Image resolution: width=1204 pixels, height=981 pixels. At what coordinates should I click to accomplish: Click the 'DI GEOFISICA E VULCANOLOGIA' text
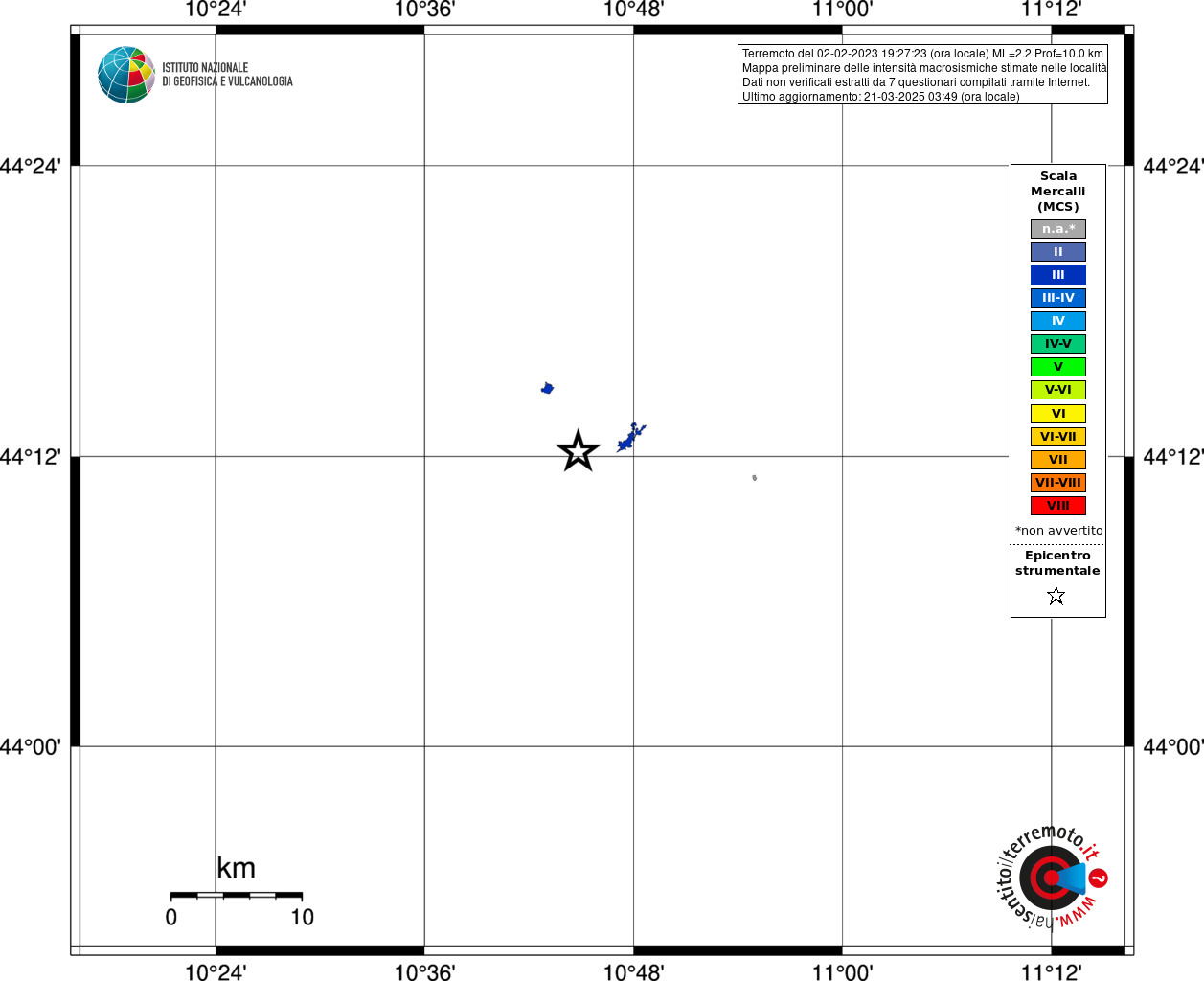pos(227,81)
